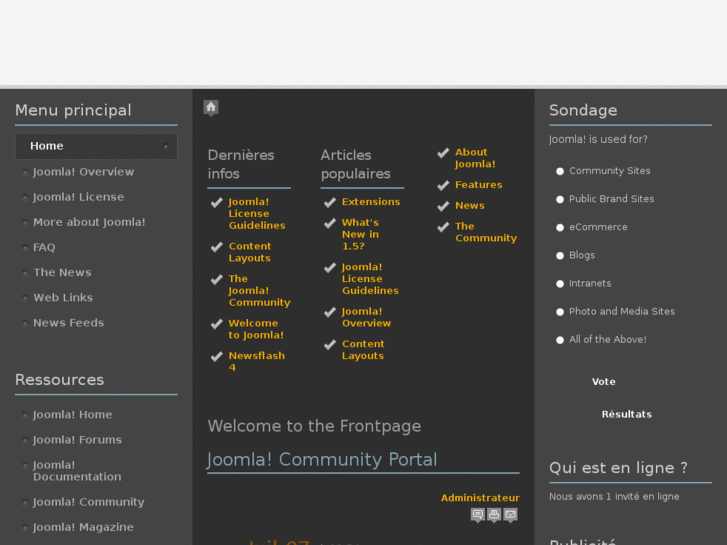Click 'Joomla! is used for?' poll question
This screenshot has height=545, width=727.
[598, 140]
